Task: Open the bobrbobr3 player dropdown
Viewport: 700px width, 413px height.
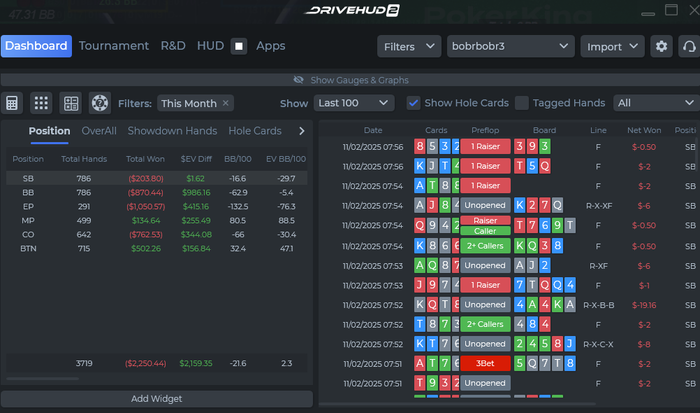Action: click(x=511, y=46)
